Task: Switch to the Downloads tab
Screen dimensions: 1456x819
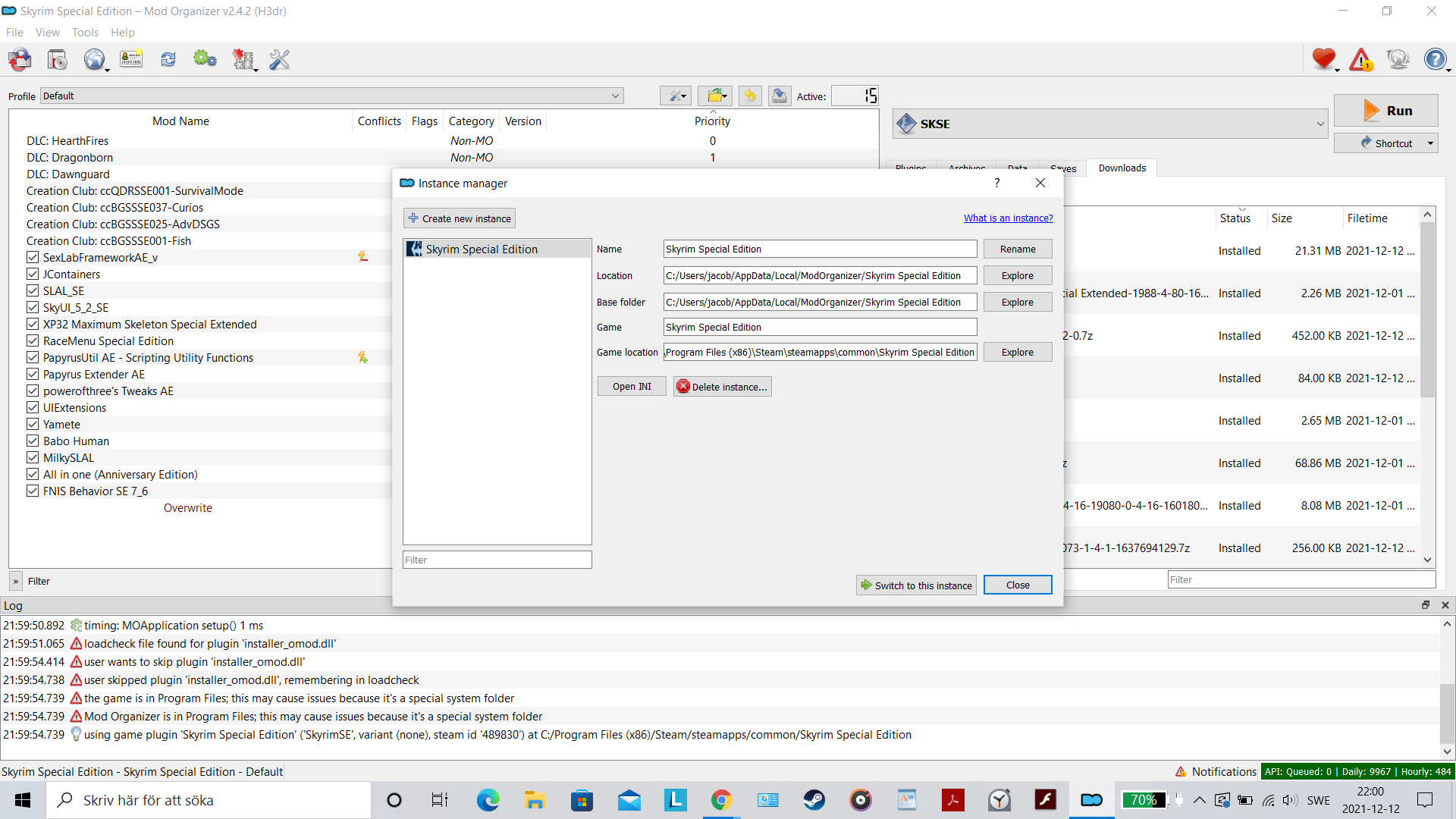Action: 1122,168
